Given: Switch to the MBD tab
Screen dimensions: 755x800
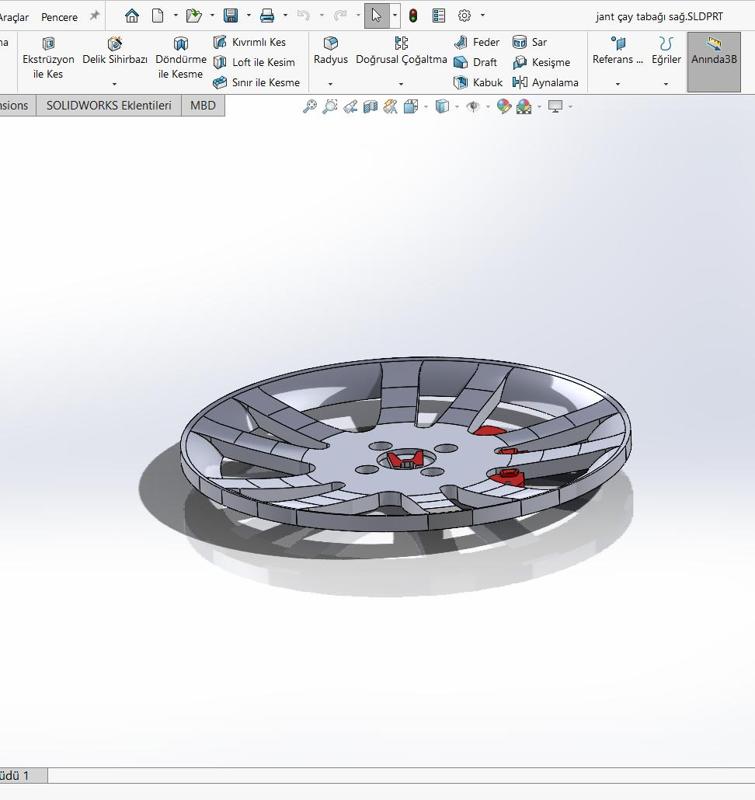Looking at the screenshot, I should pos(203,106).
